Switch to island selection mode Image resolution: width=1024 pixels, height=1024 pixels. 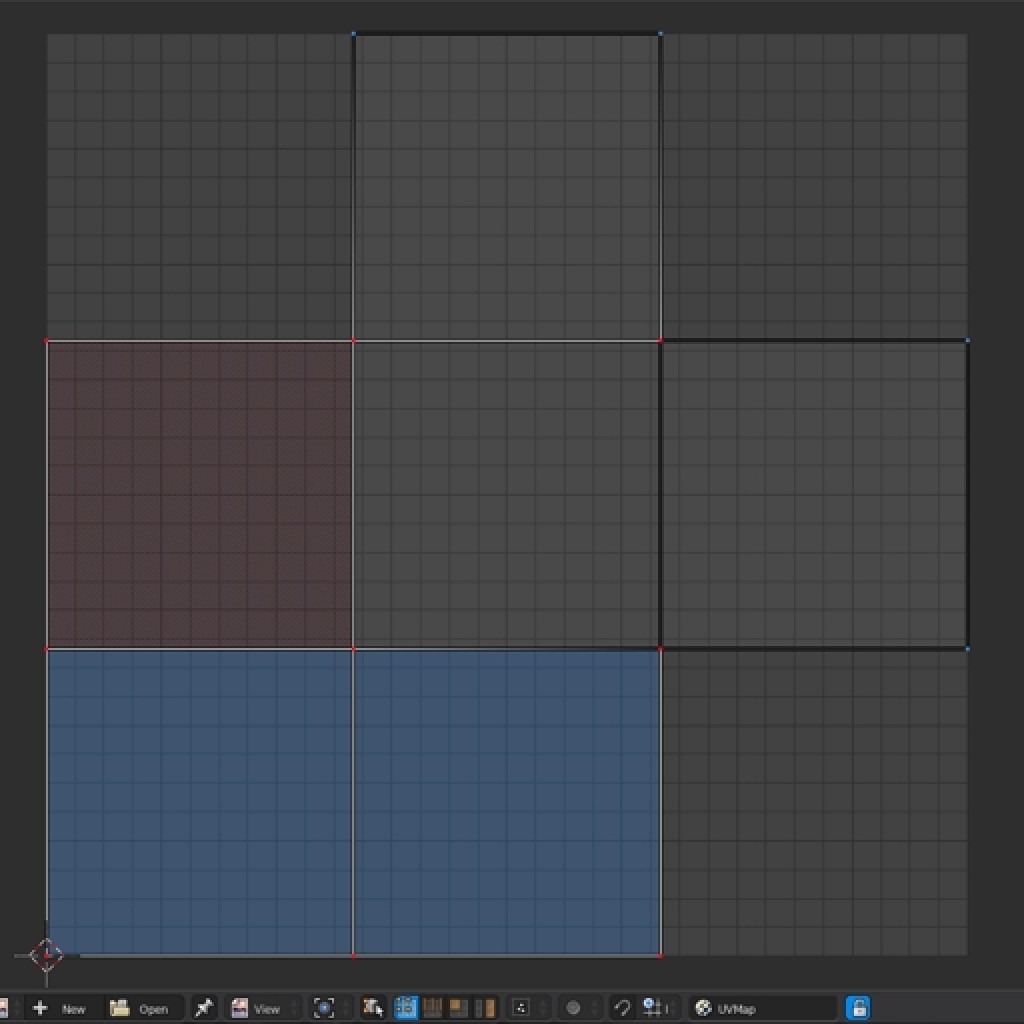pos(485,1008)
